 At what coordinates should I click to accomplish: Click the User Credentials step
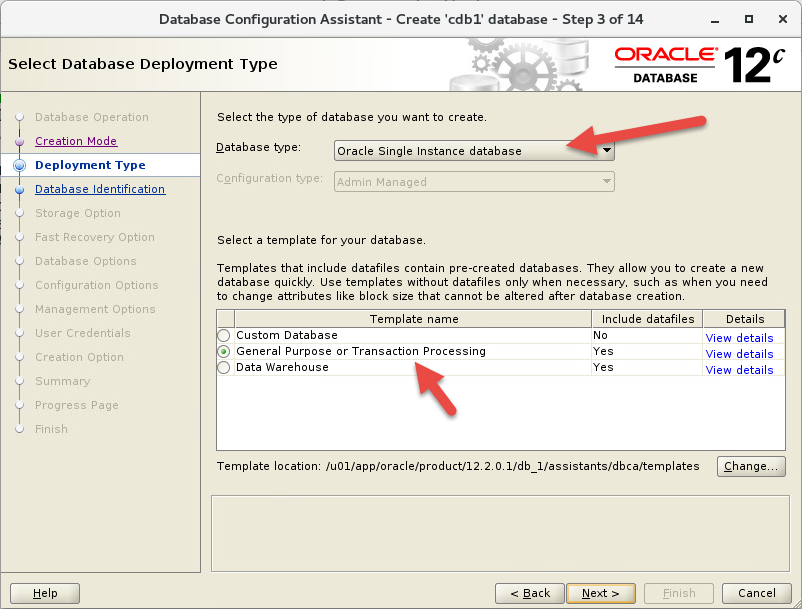click(83, 333)
